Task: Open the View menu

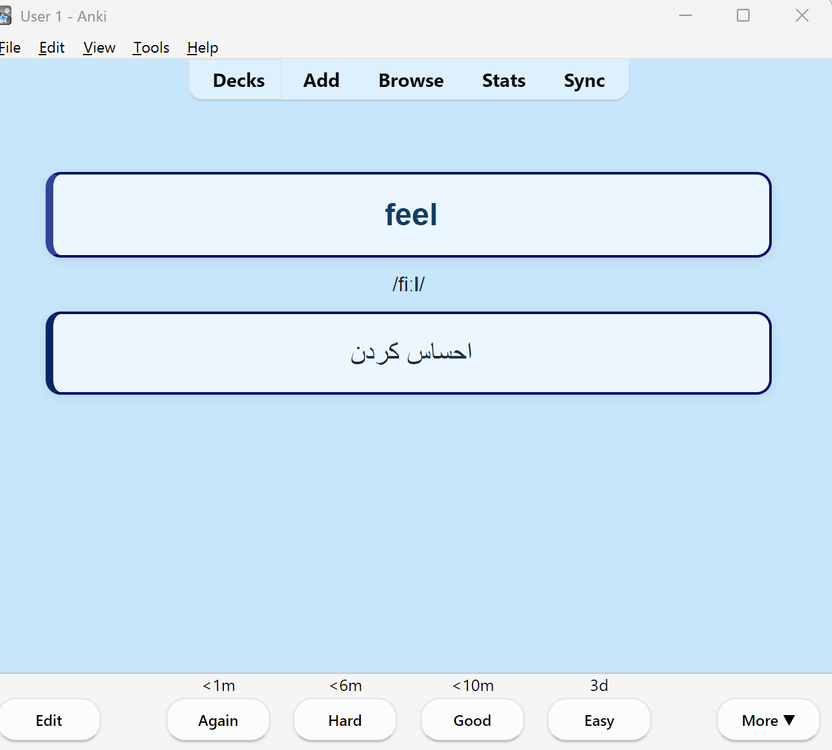Action: [x=99, y=48]
